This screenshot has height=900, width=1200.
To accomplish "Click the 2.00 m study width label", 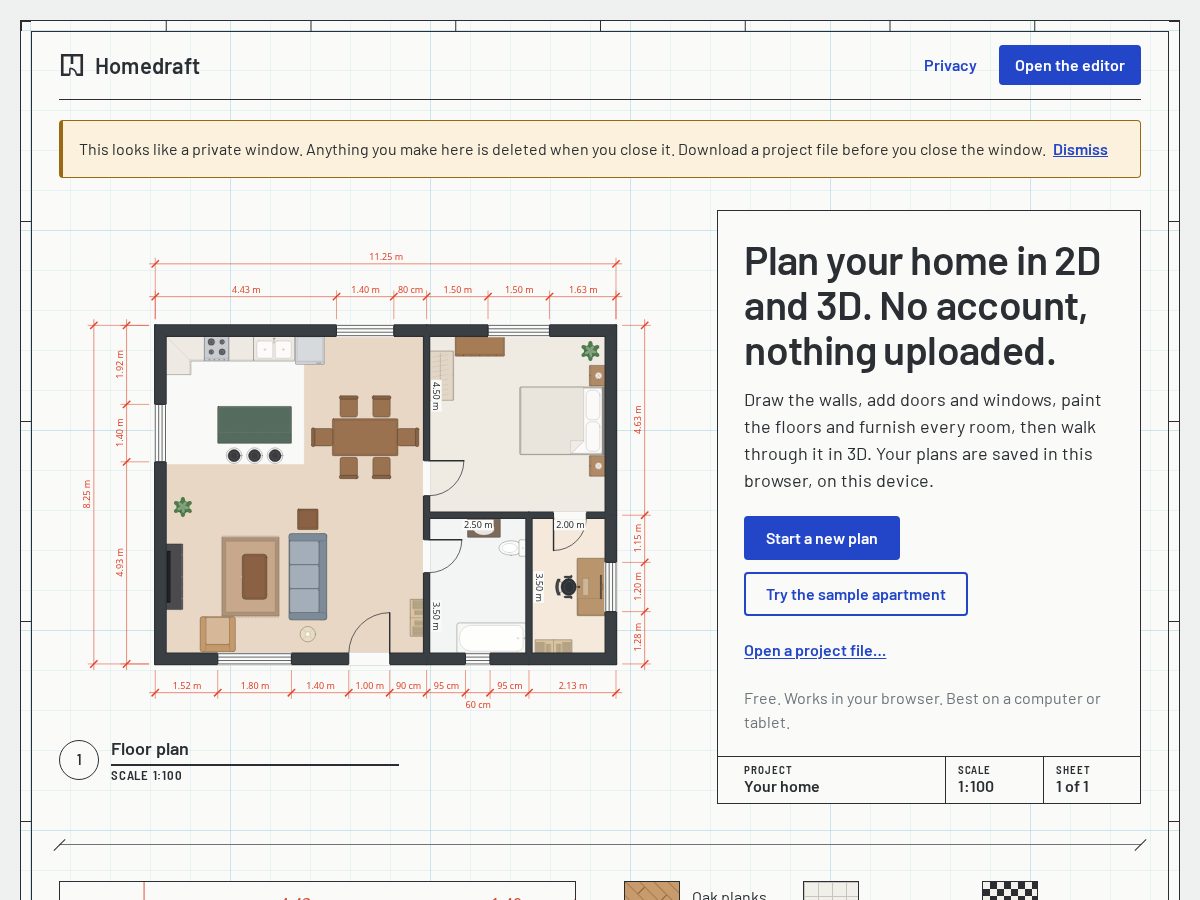I will 570,525.
